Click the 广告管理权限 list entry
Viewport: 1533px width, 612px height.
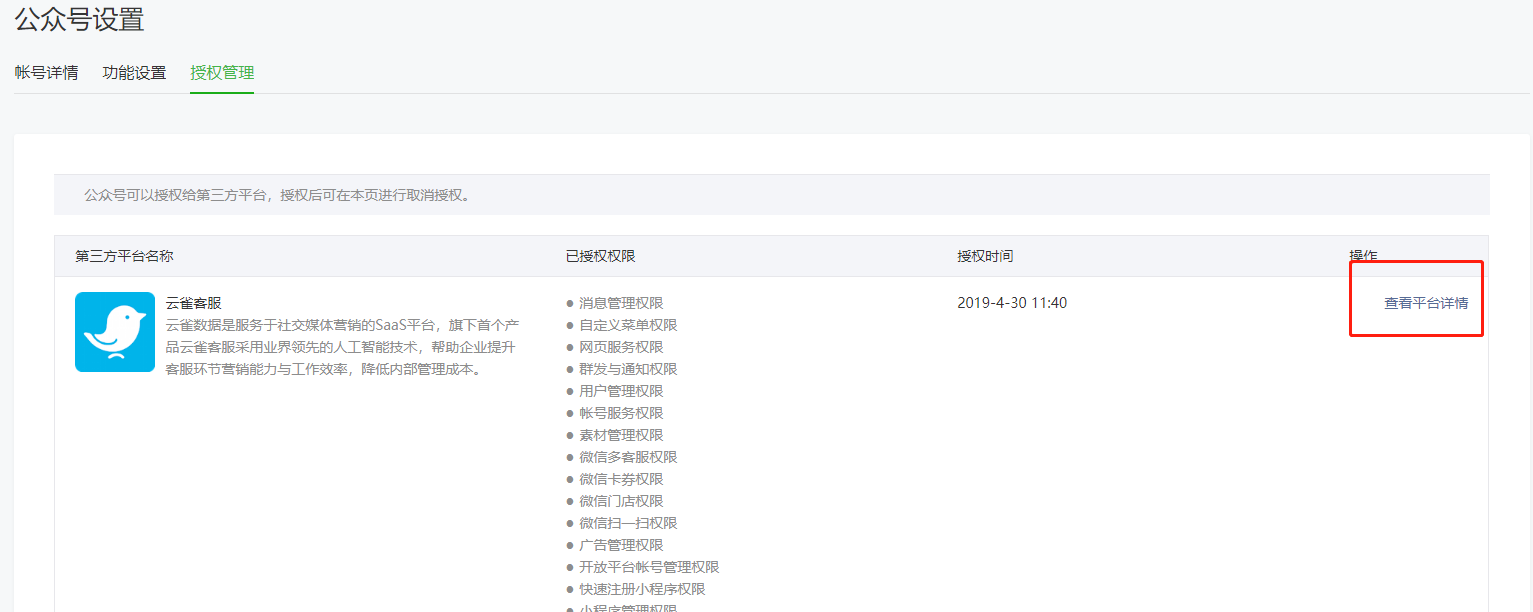(x=620, y=545)
